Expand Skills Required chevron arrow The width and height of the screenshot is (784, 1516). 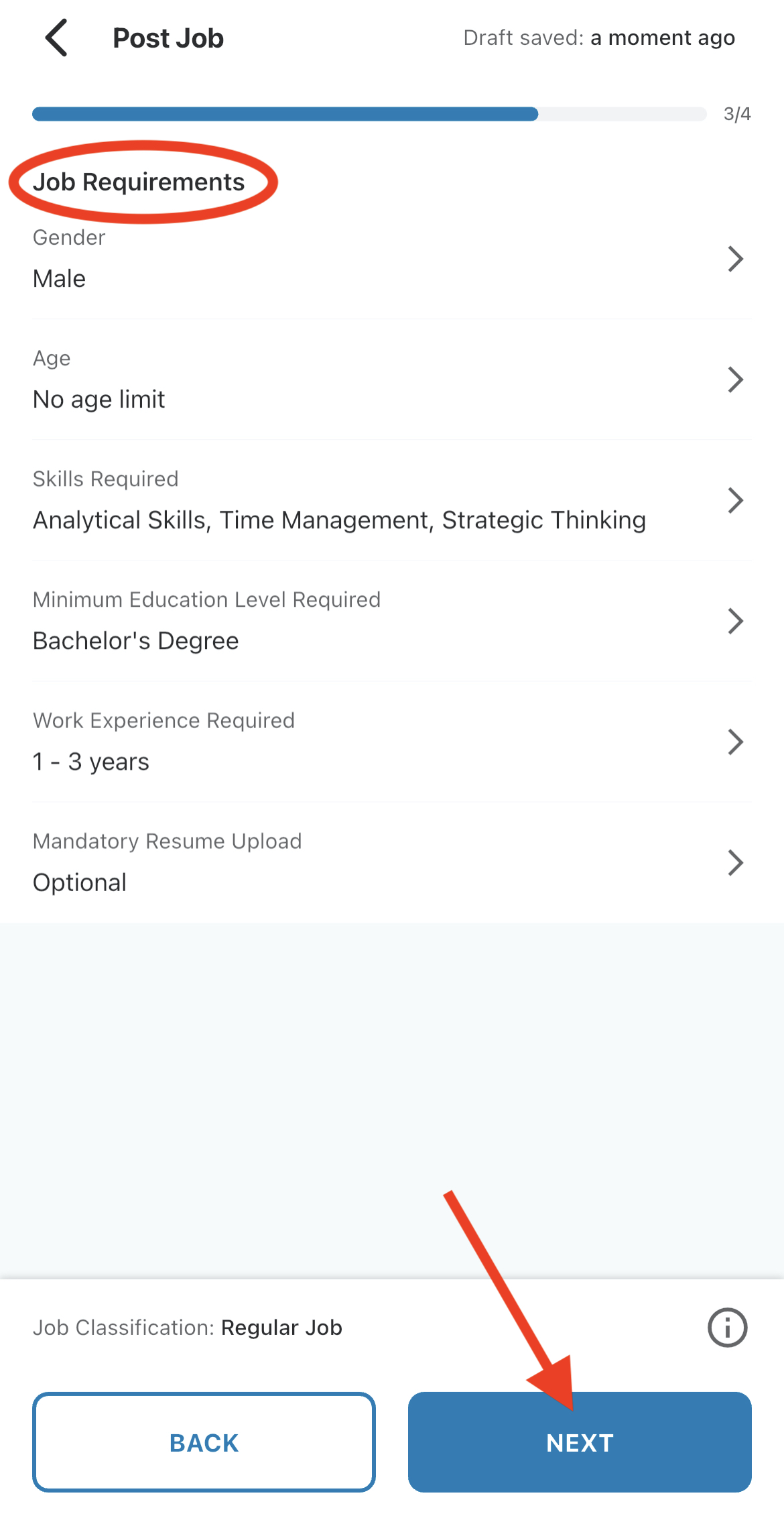pyautogui.click(x=735, y=500)
